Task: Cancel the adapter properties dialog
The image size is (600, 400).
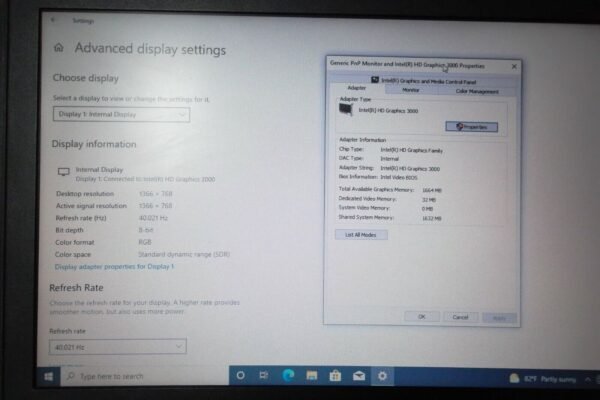Action: click(460, 317)
